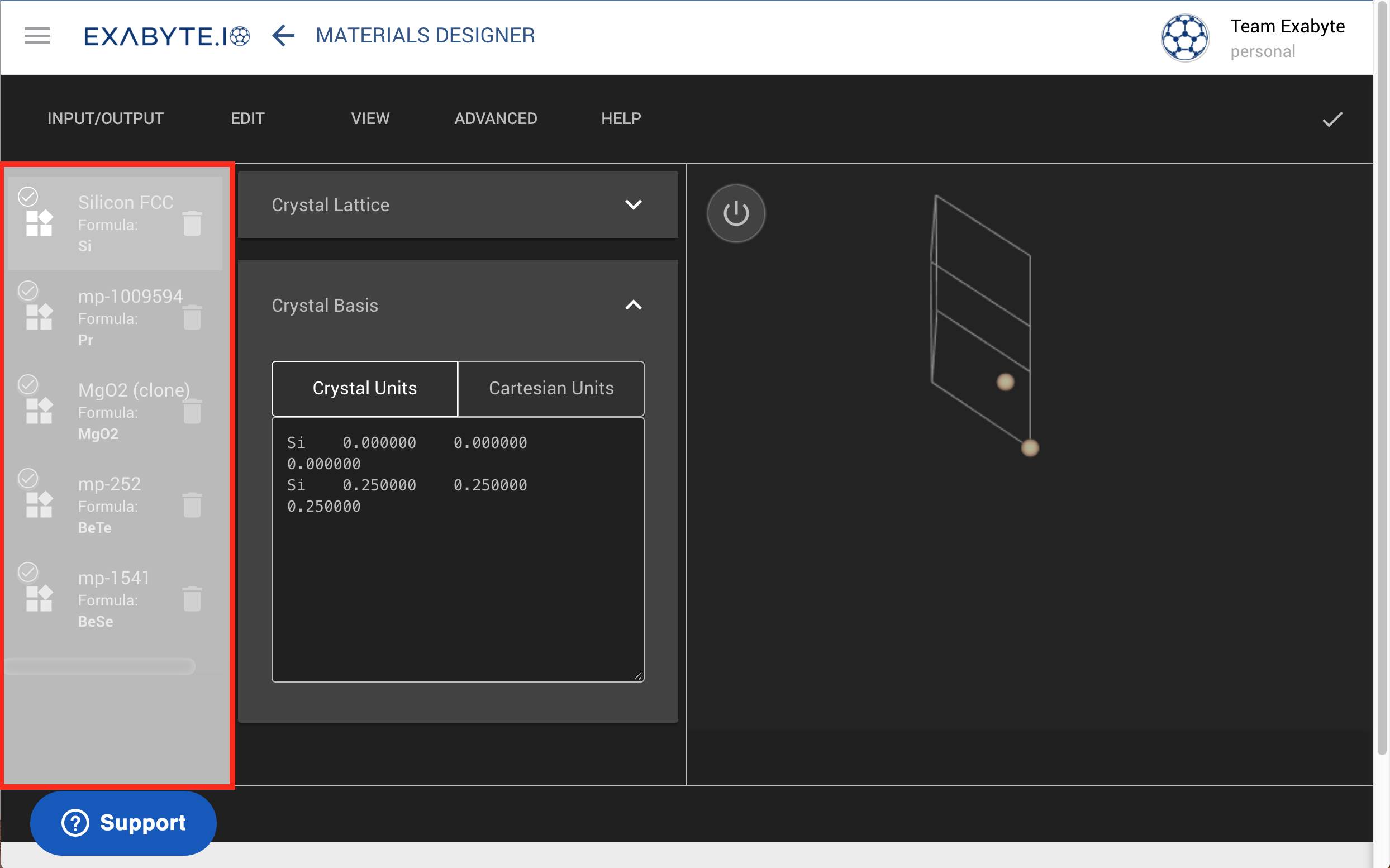
Task: Open the Advanced menu
Action: point(496,119)
